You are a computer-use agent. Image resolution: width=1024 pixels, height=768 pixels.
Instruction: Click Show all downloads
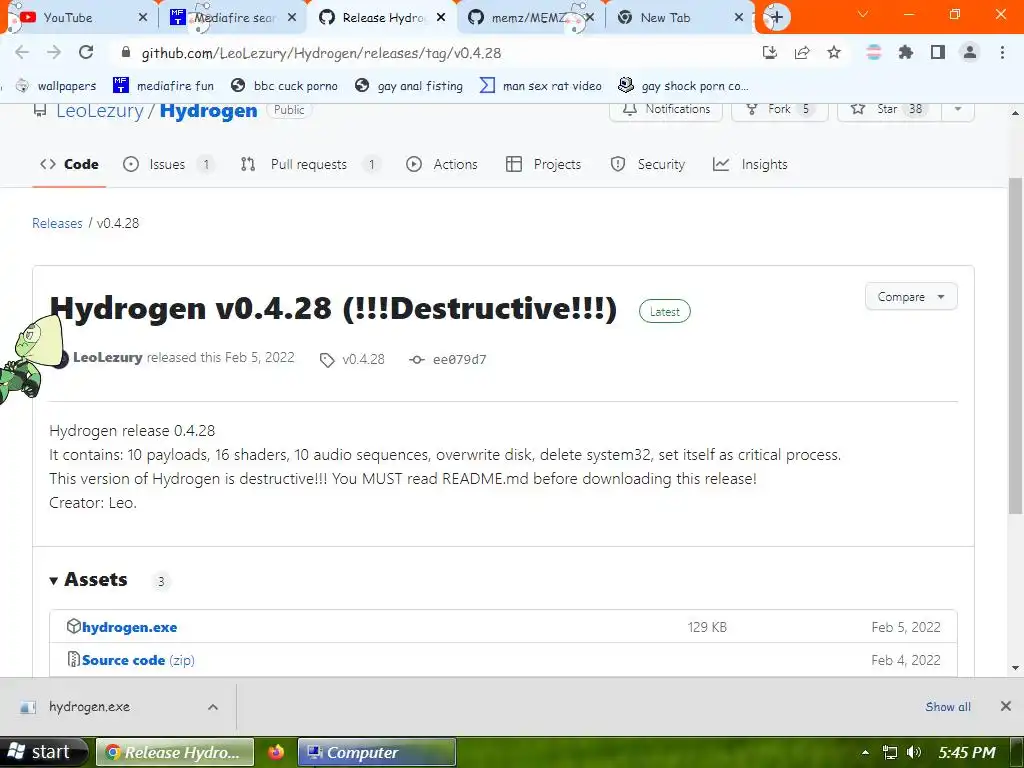(948, 707)
